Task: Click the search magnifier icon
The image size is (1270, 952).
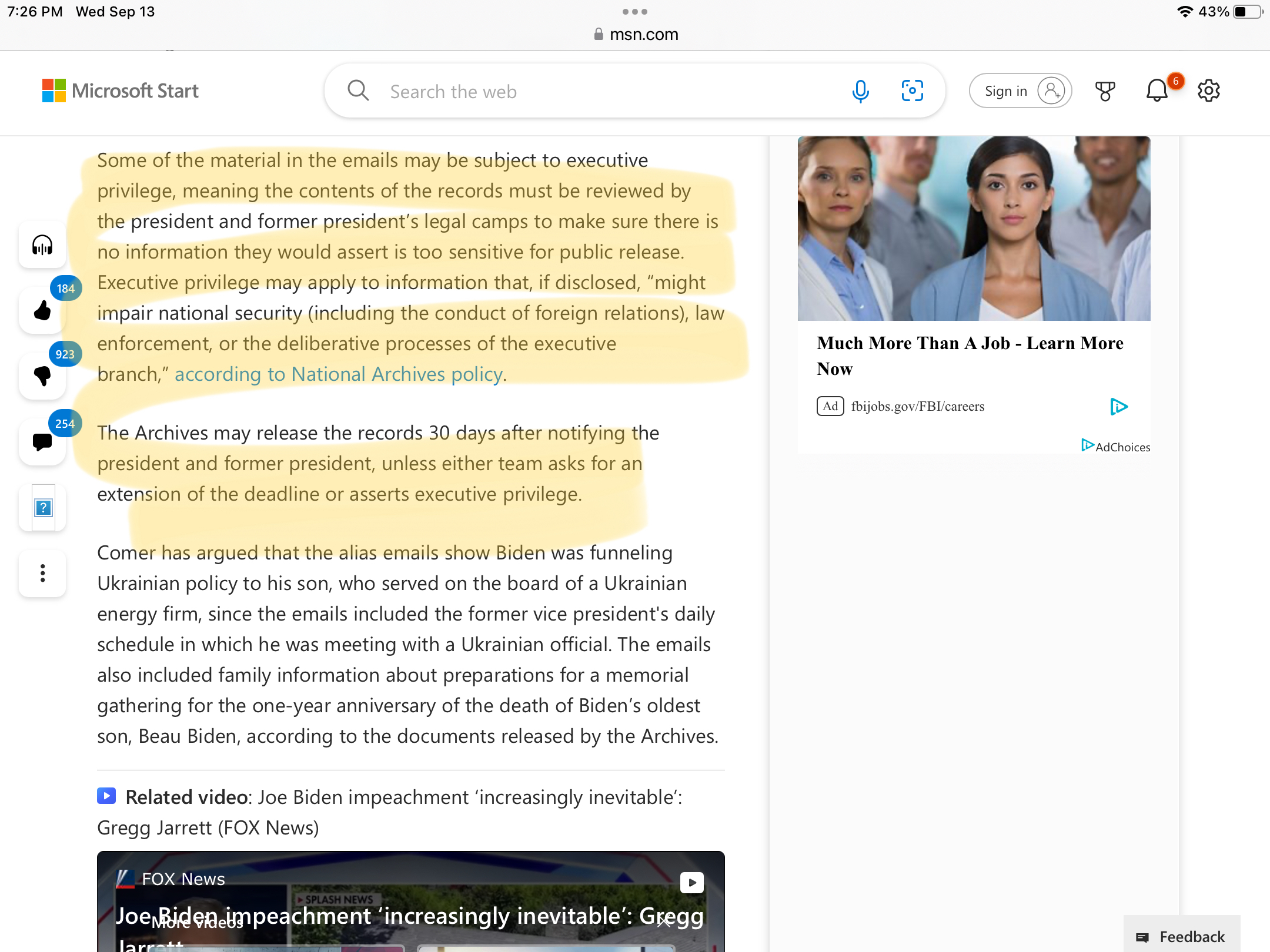Action: [357, 90]
